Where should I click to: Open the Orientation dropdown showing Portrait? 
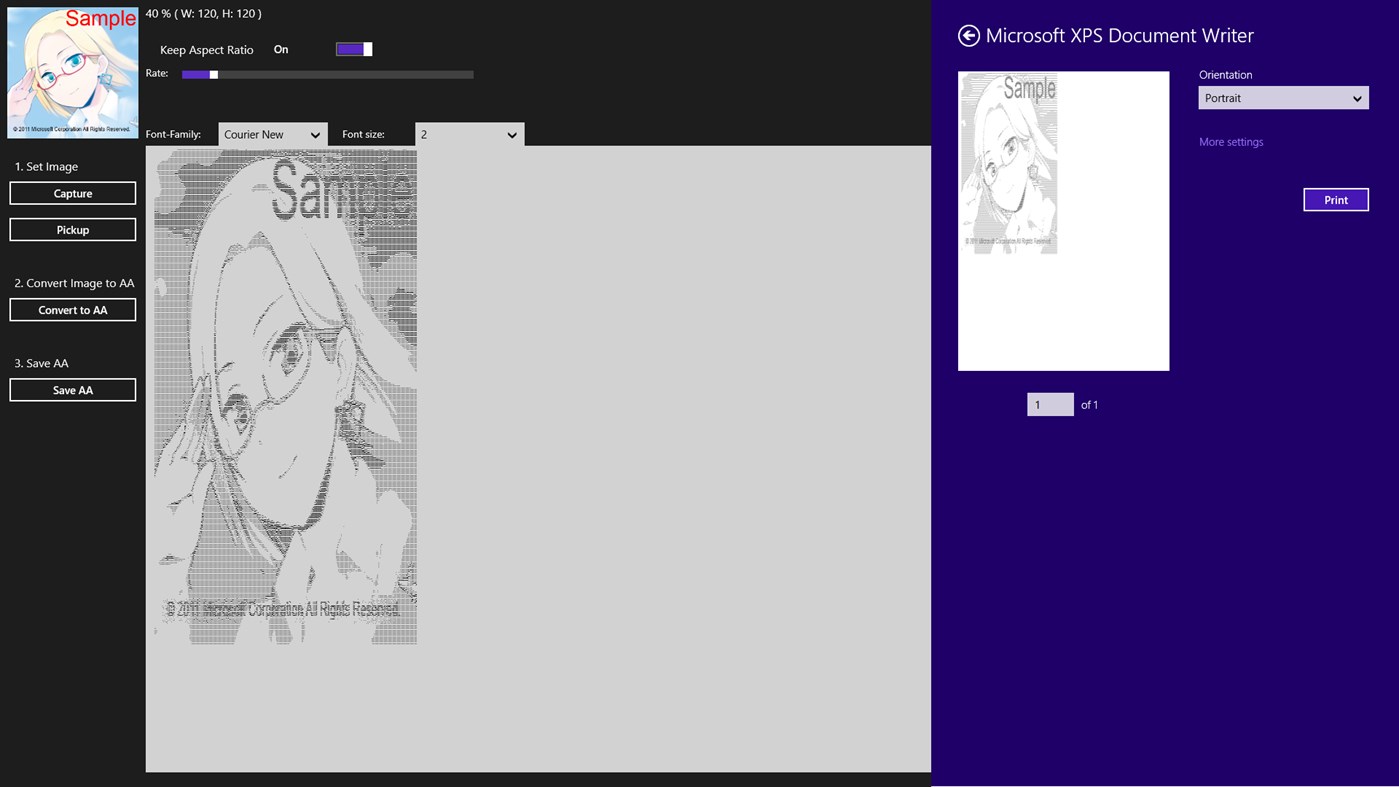(x=1282, y=97)
